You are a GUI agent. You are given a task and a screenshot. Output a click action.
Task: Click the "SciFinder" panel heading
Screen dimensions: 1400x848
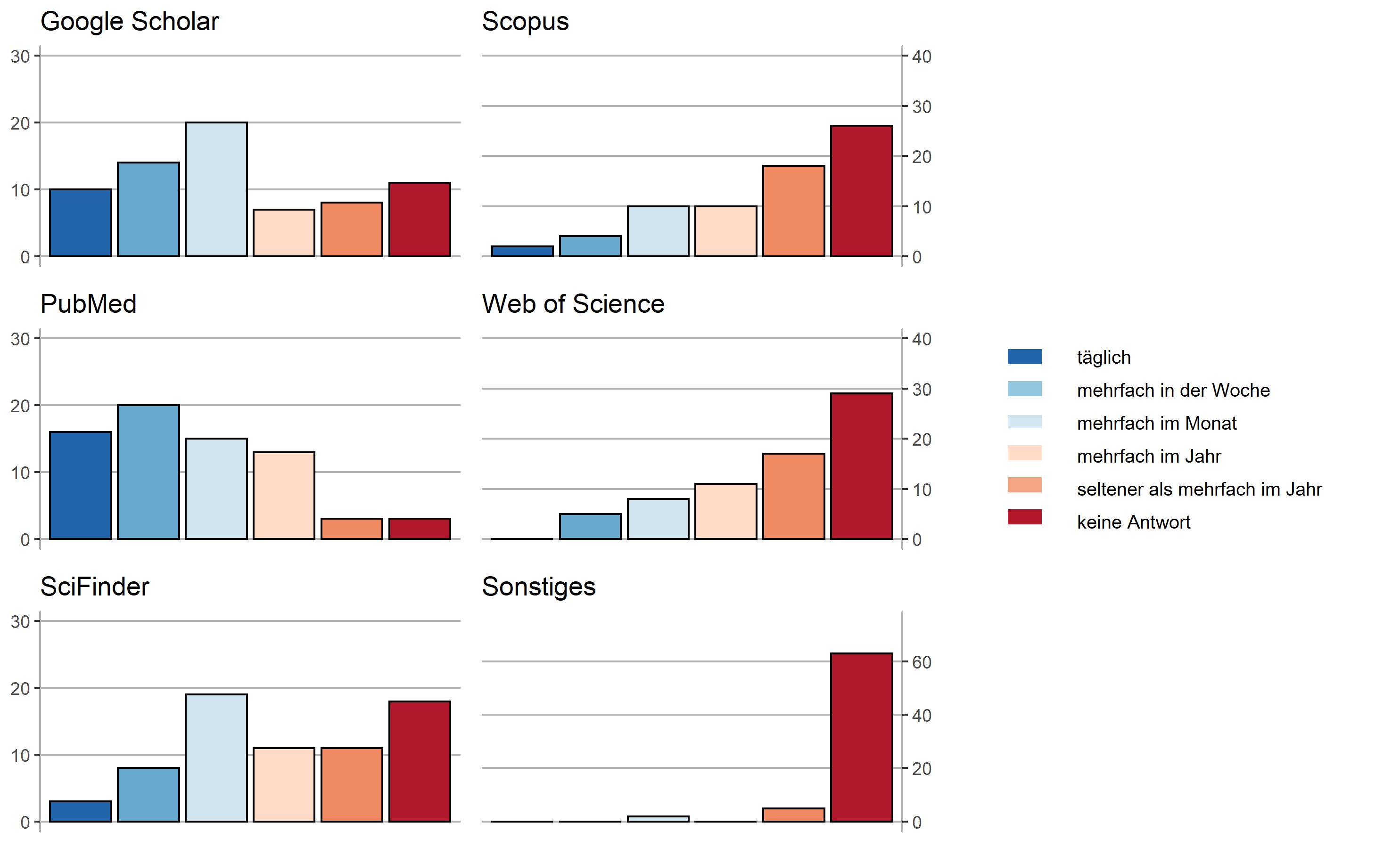(x=94, y=587)
